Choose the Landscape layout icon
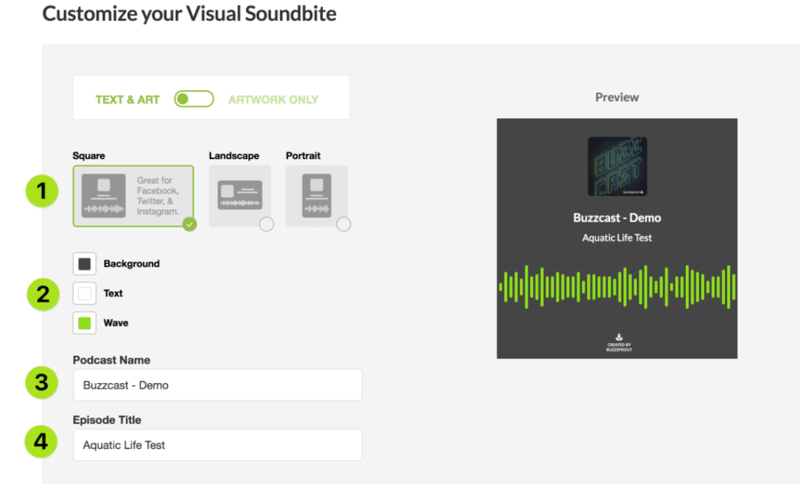This screenshot has width=800, height=484. click(240, 195)
